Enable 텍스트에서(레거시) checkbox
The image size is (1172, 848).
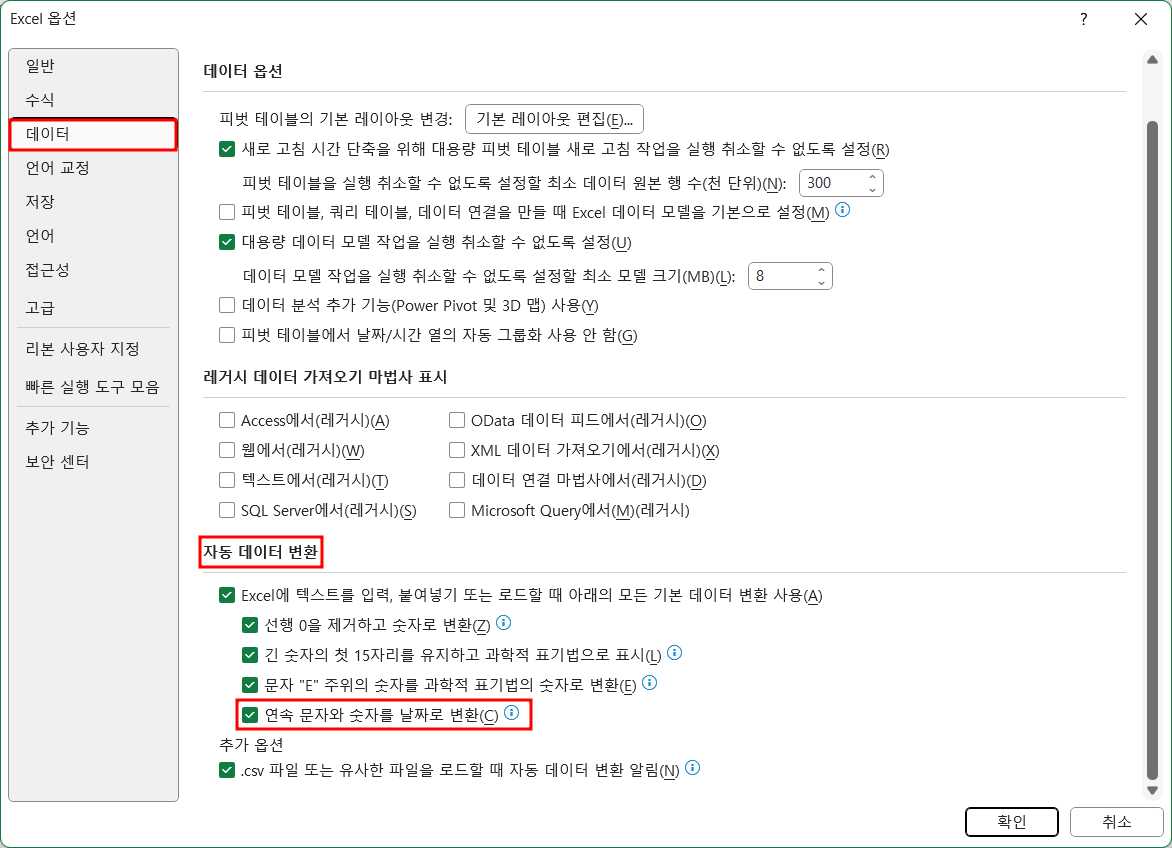[x=227, y=480]
